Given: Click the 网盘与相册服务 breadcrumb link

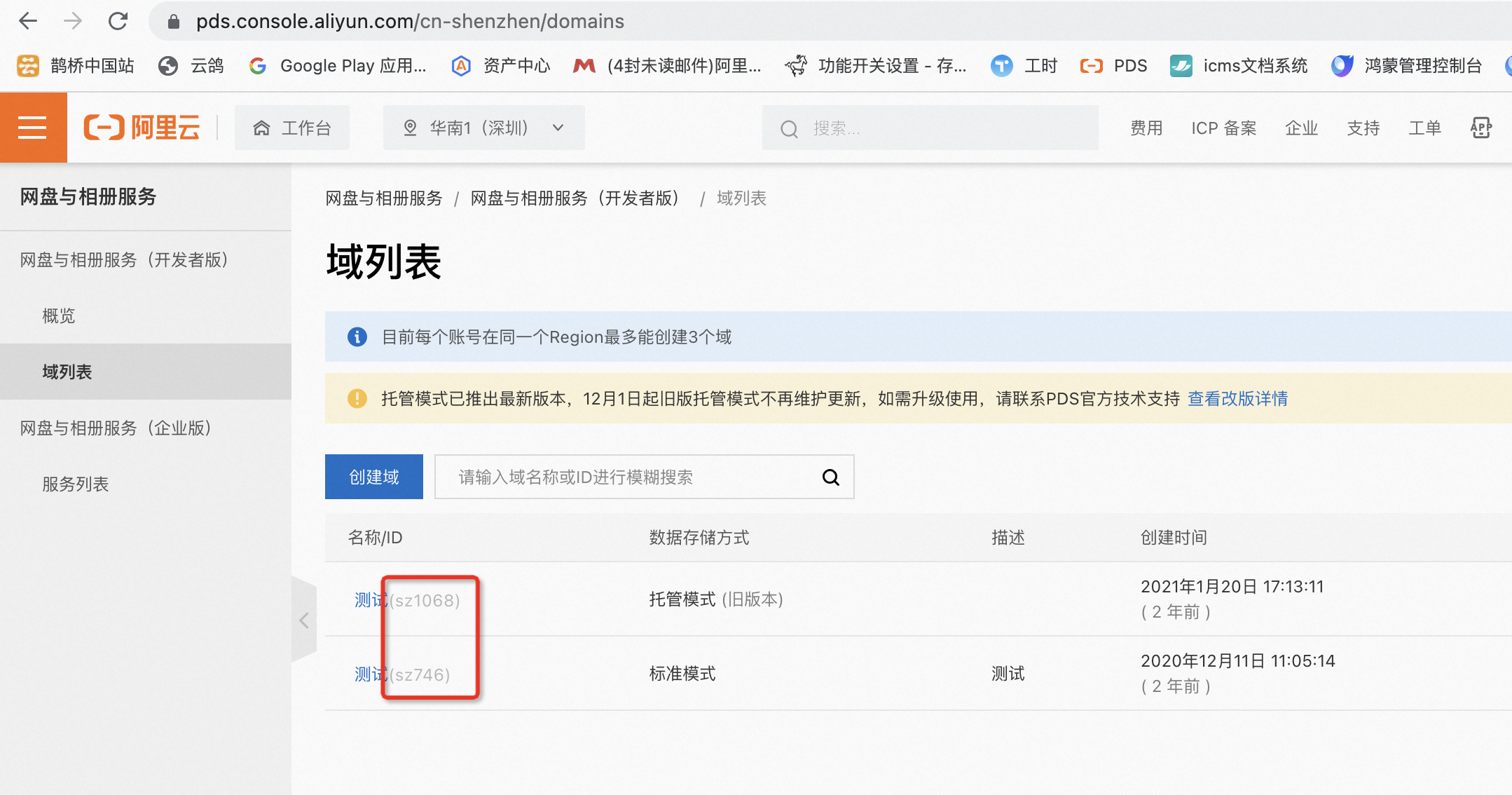Looking at the screenshot, I should pos(384,198).
